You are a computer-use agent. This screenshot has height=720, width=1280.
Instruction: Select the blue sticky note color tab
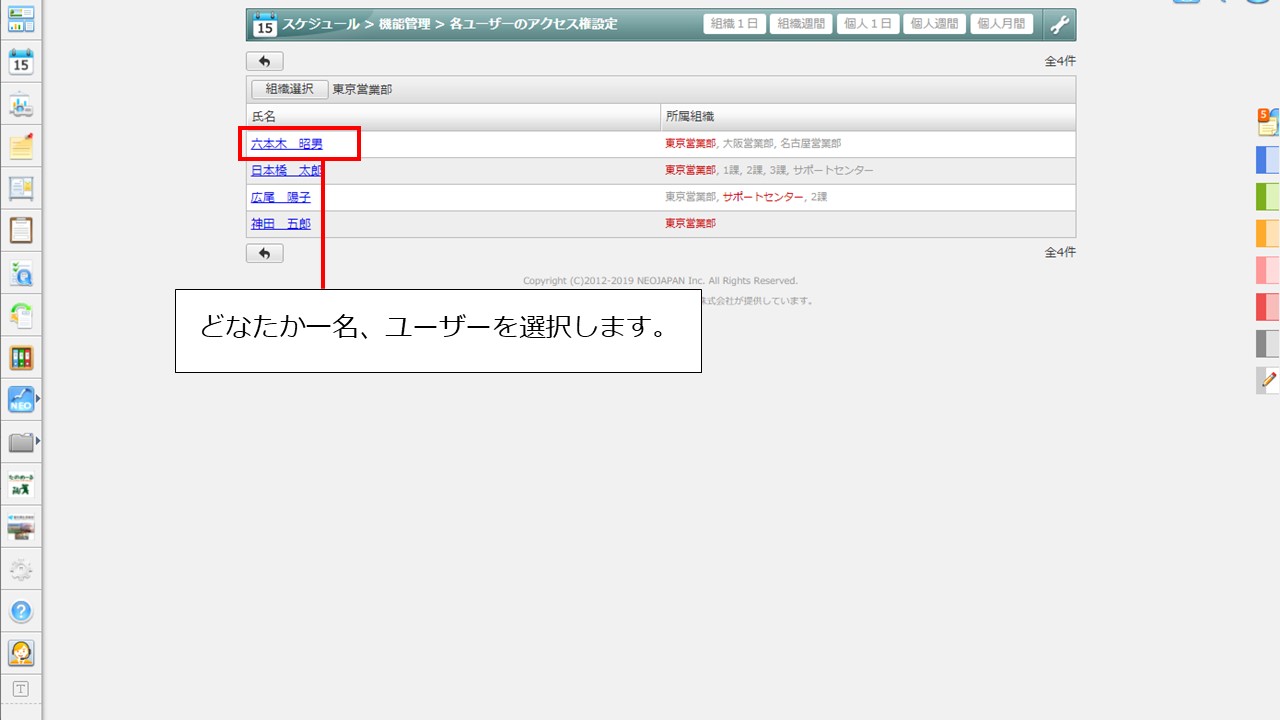click(x=1268, y=160)
